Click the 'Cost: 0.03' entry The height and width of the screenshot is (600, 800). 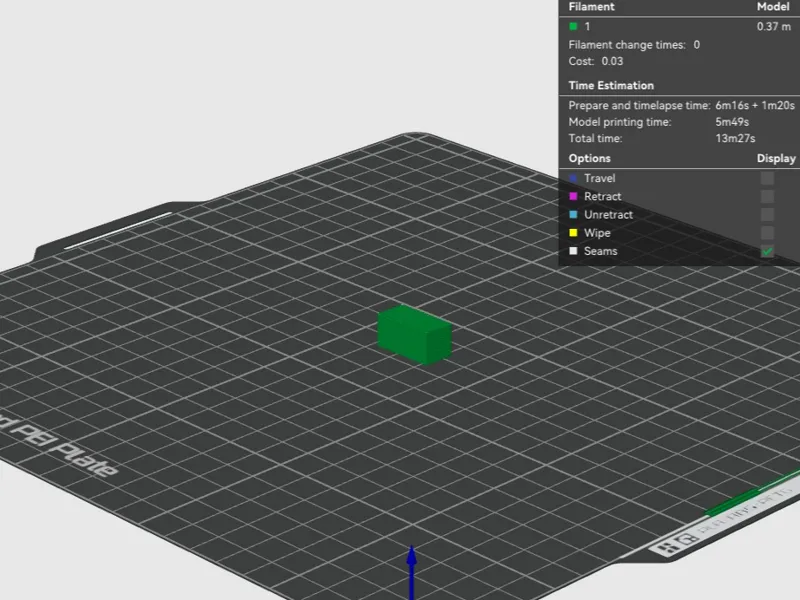(596, 61)
